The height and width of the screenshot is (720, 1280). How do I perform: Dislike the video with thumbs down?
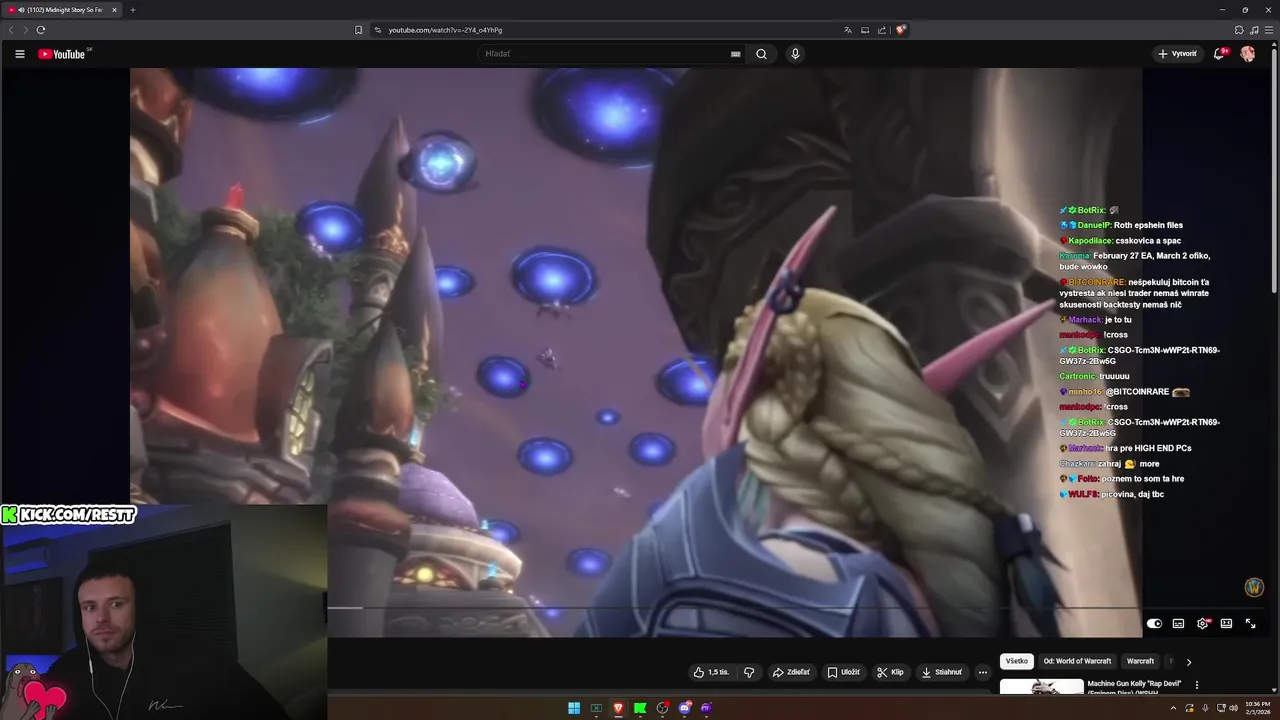749,672
